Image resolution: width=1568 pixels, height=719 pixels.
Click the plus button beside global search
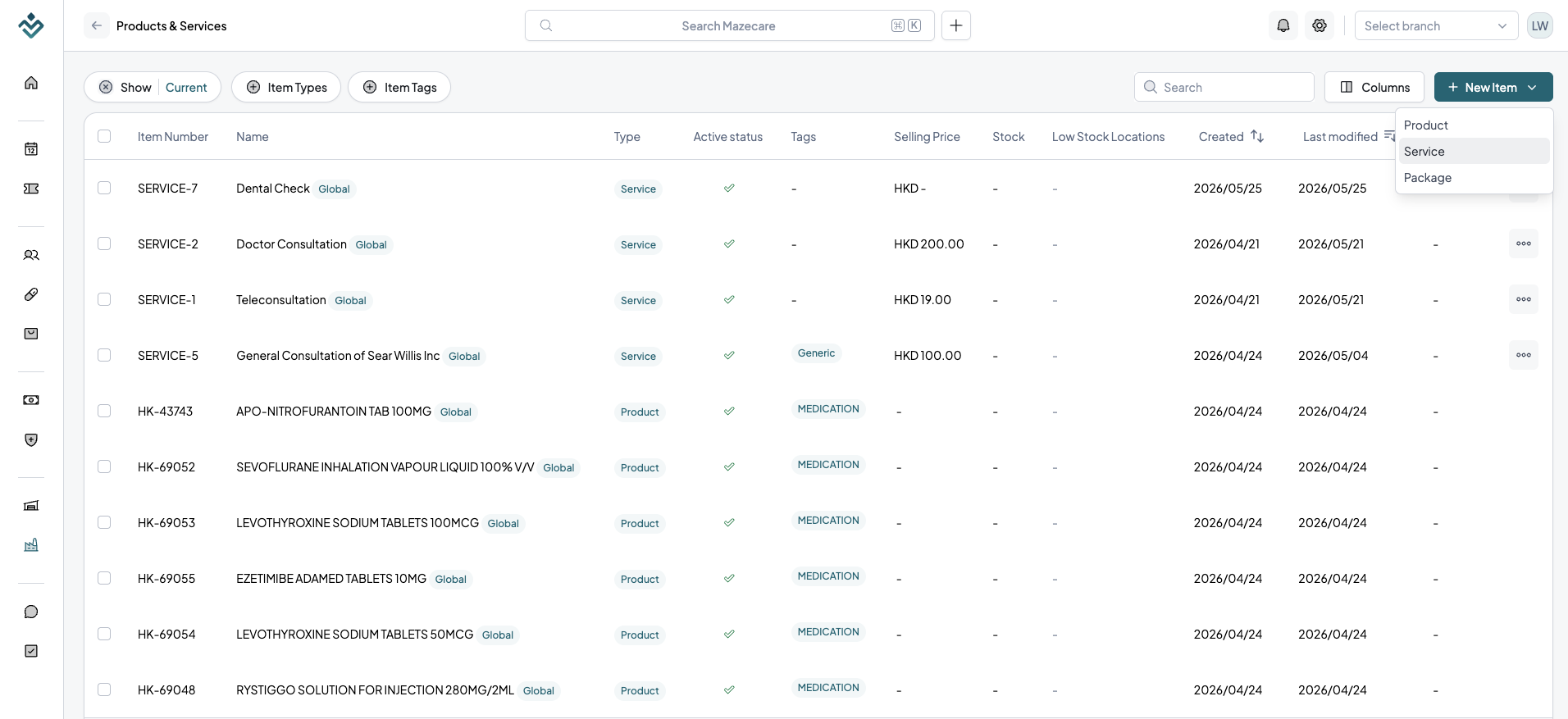pyautogui.click(x=956, y=25)
